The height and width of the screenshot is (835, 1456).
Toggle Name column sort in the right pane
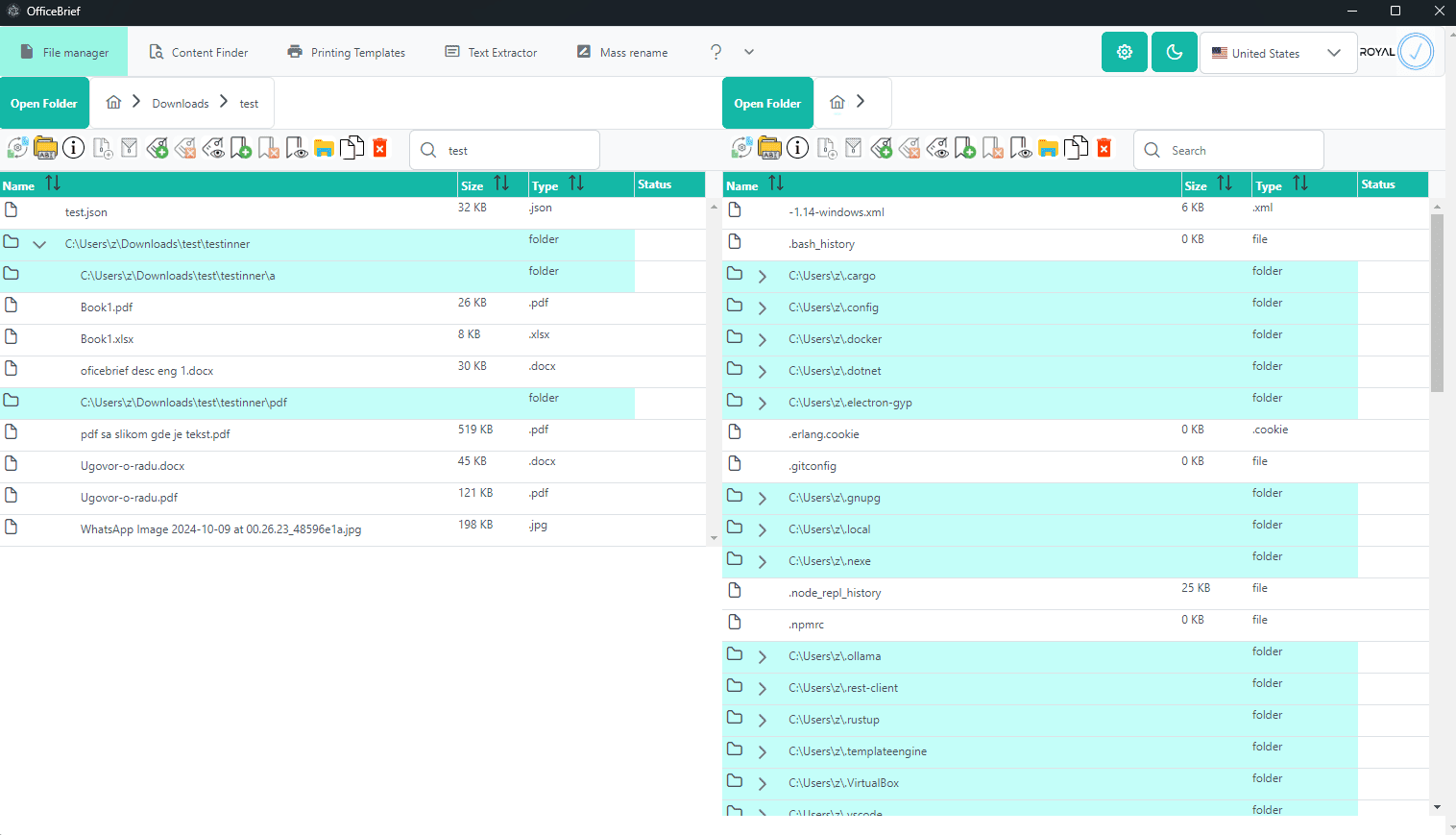point(776,184)
